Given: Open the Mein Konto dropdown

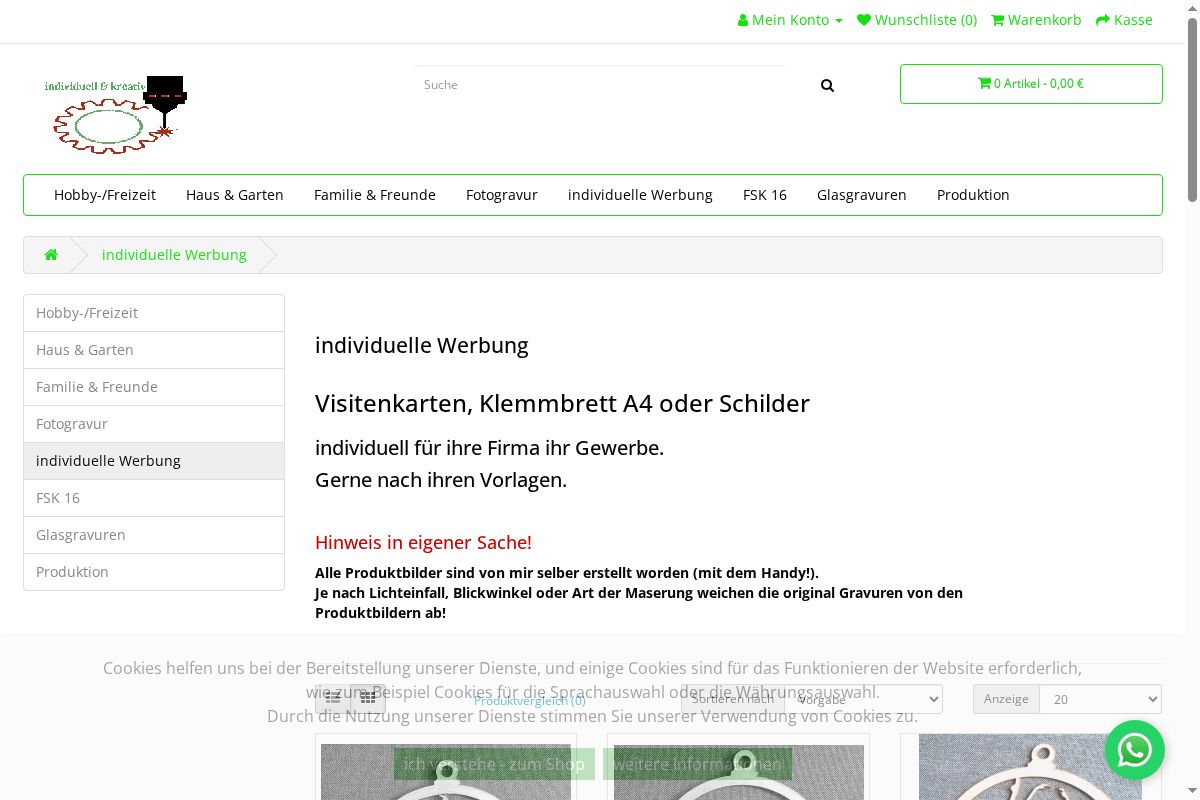Looking at the screenshot, I should [x=790, y=20].
